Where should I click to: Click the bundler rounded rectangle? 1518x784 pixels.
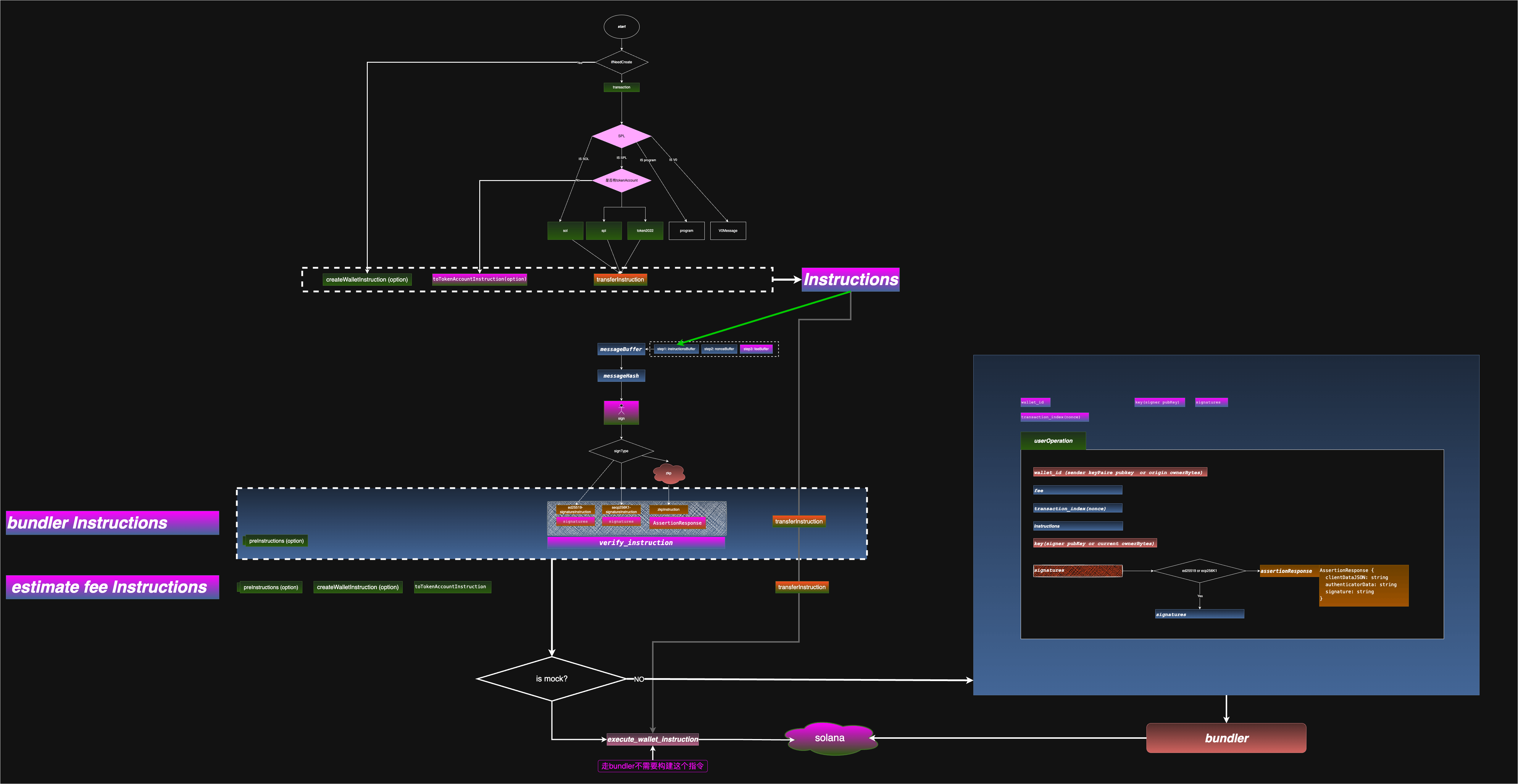[1226, 738]
